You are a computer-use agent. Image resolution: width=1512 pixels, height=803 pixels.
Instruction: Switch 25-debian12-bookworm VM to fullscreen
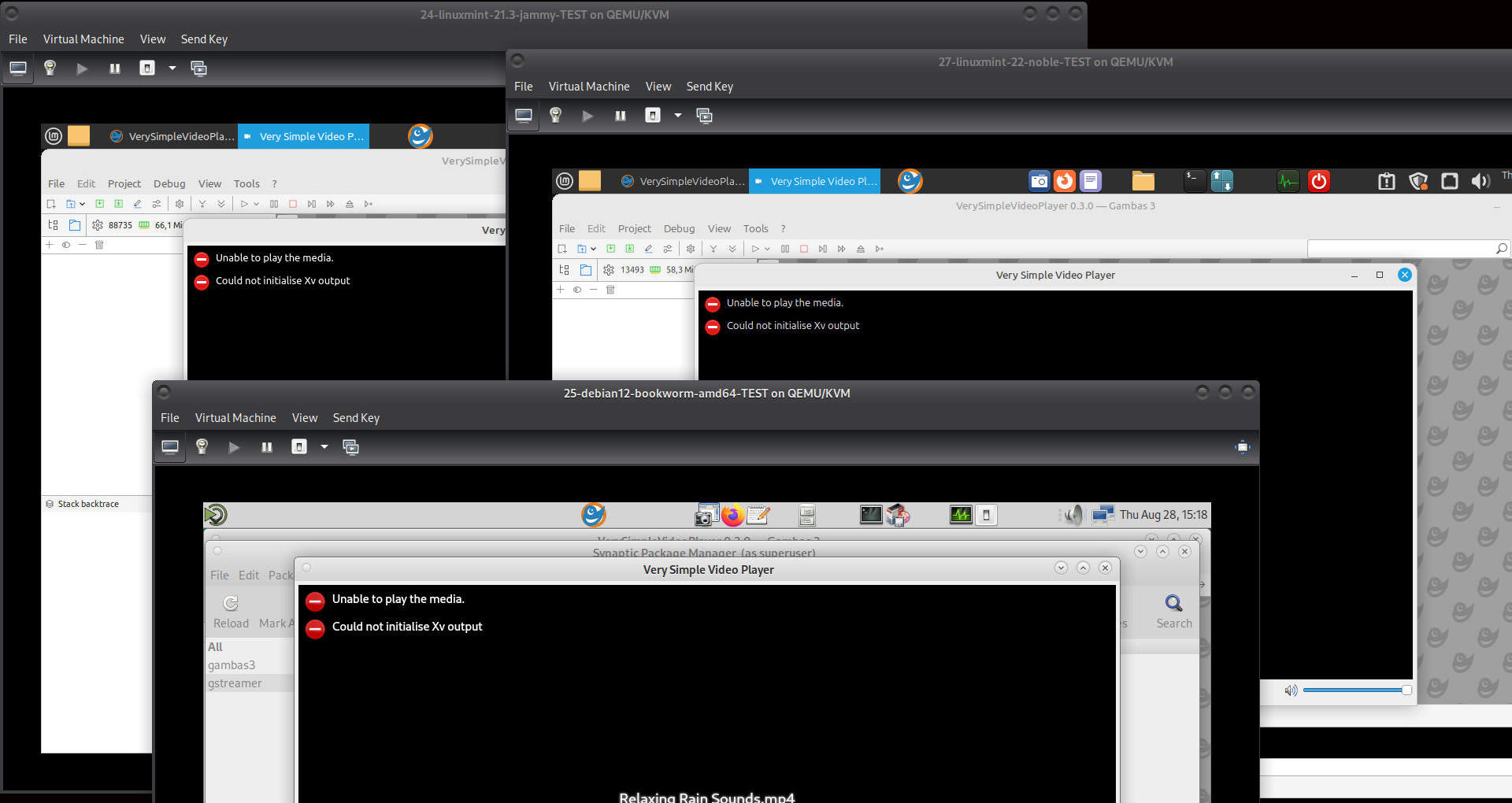(x=1243, y=447)
